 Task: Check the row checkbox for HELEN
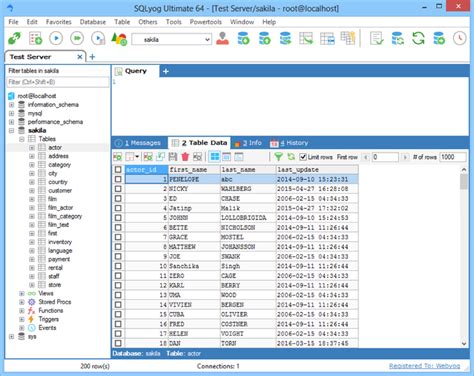(x=118, y=333)
